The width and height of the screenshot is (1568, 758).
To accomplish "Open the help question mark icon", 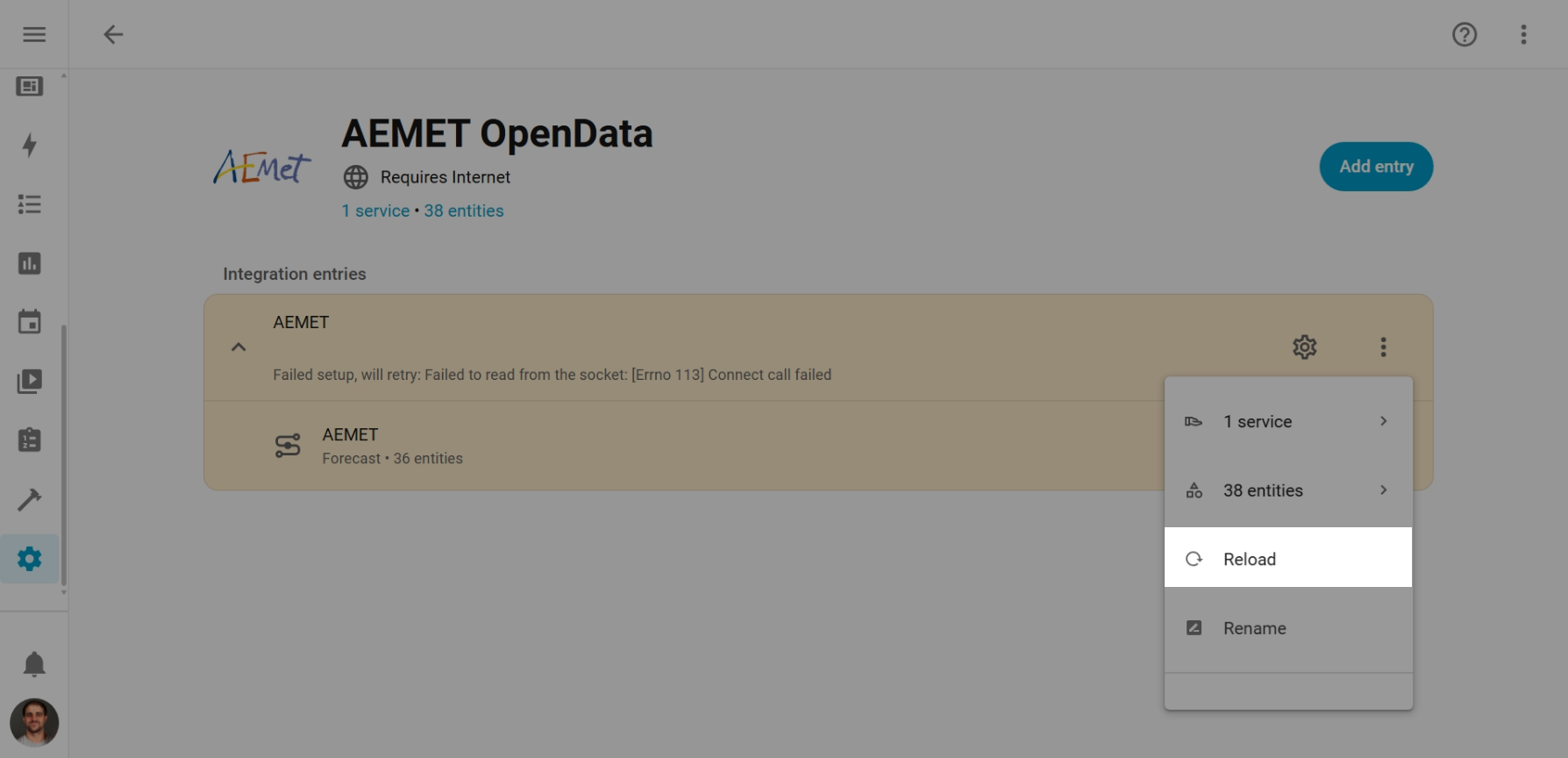I will [1464, 34].
